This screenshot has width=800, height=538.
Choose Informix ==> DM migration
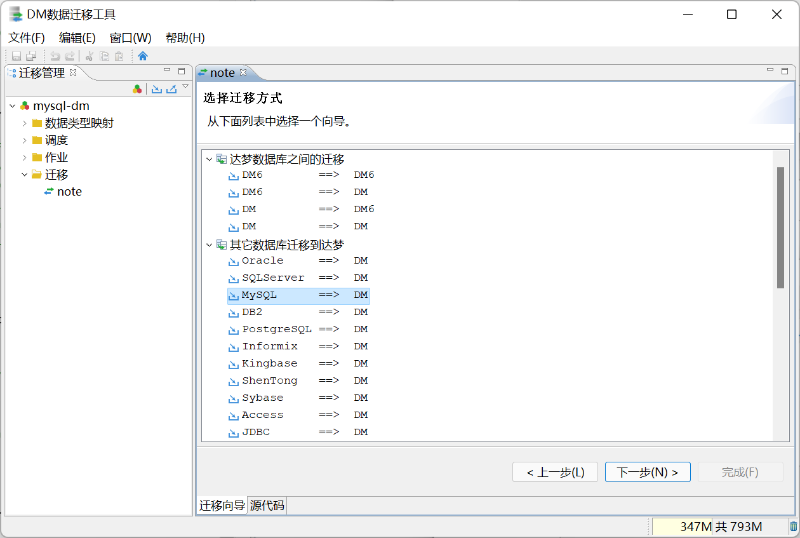click(x=298, y=347)
